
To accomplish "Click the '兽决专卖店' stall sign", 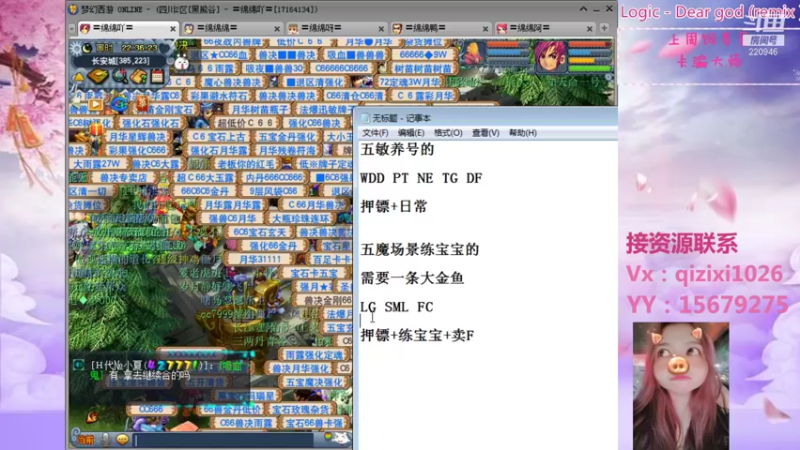I will click(x=123, y=178).
